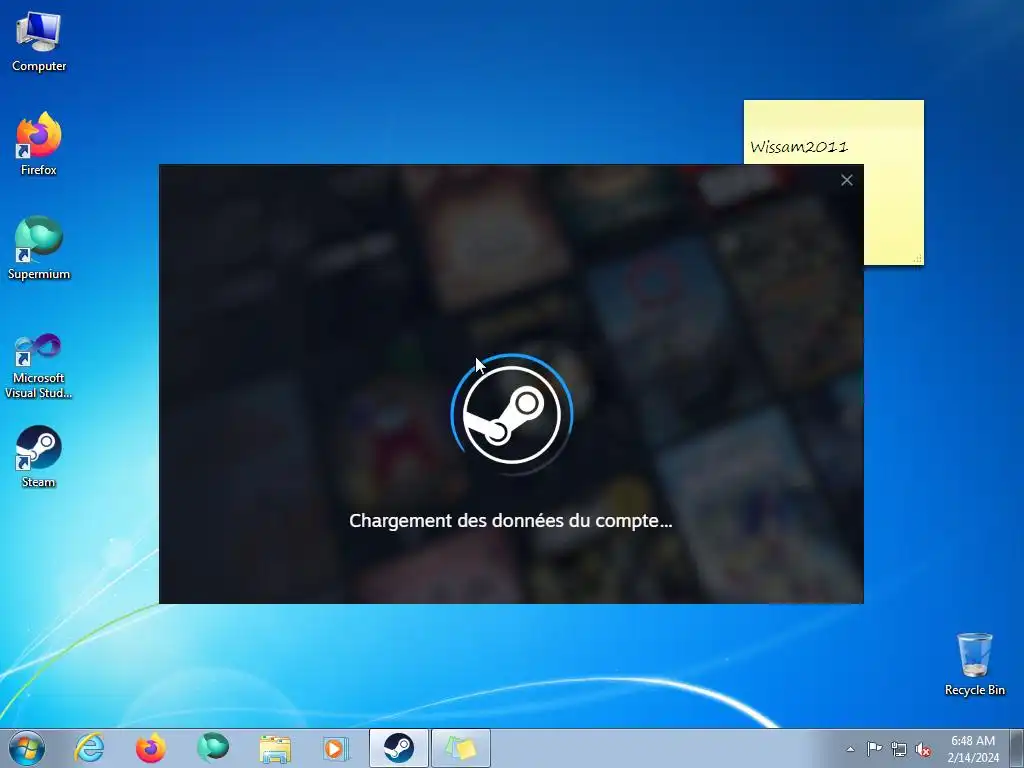The width and height of the screenshot is (1024, 768).
Task: Select the Microsoft Visual Studio desktop shortcut
Action: 39,366
